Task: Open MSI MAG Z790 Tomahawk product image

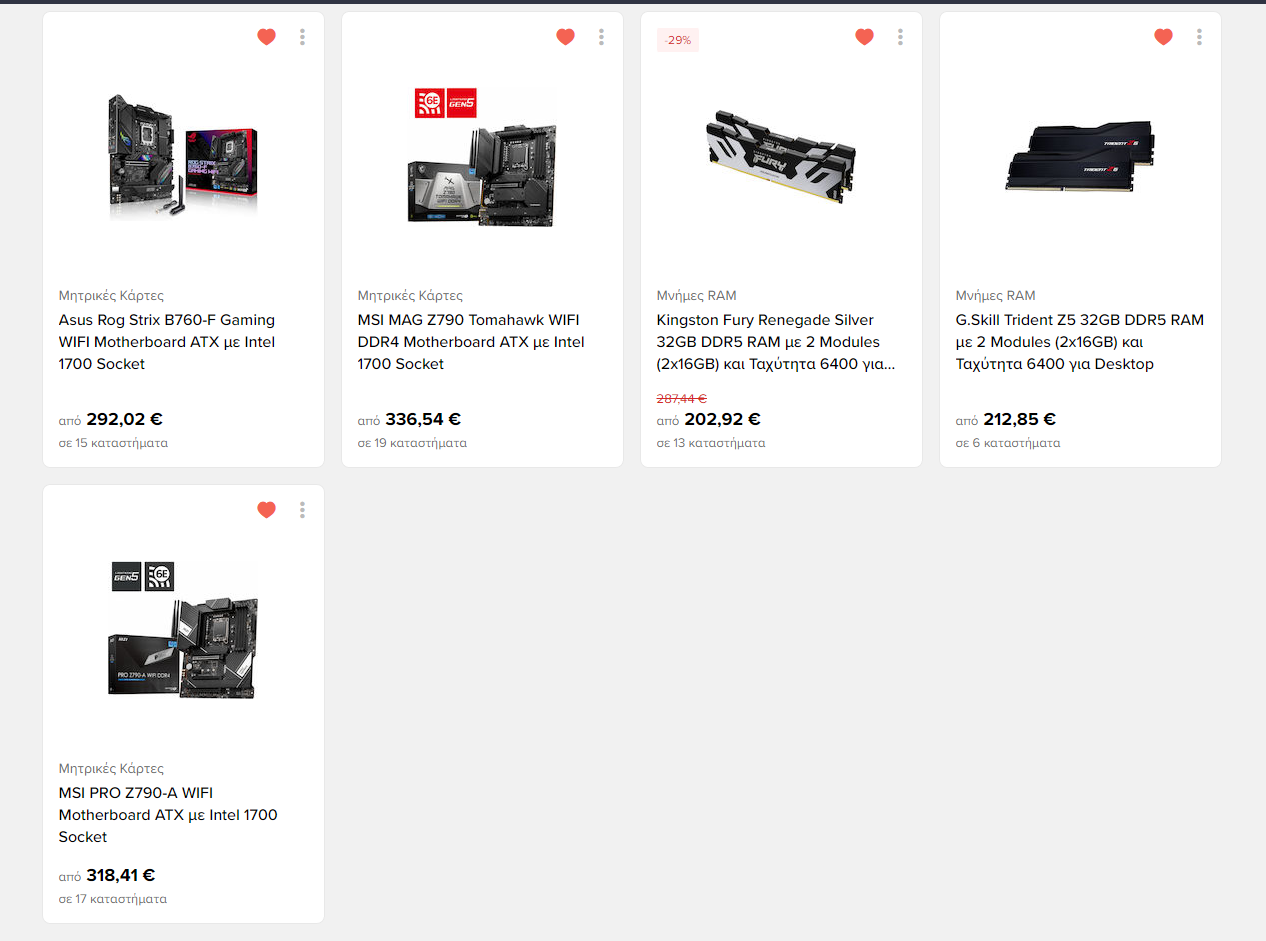Action: coord(482,155)
